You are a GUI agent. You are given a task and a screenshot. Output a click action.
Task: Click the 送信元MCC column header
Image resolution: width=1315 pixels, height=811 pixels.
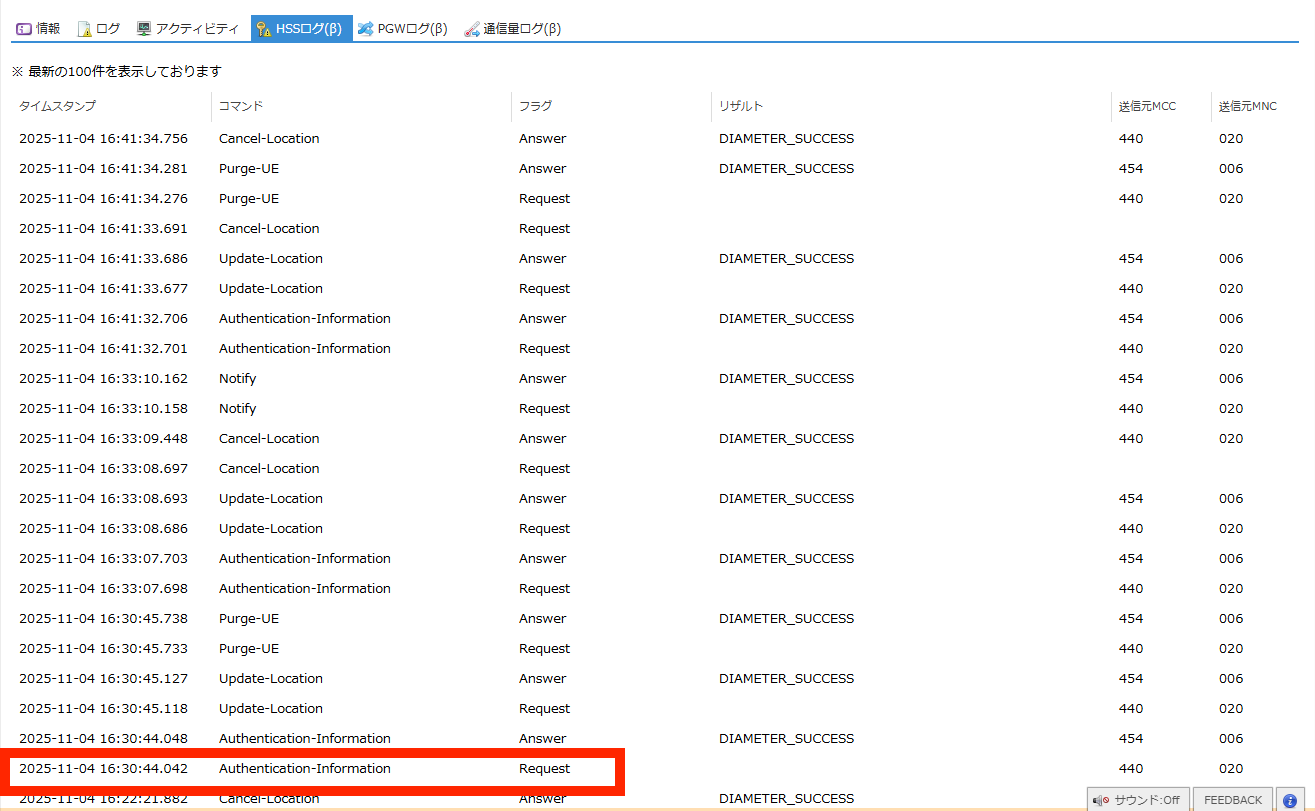1148,106
